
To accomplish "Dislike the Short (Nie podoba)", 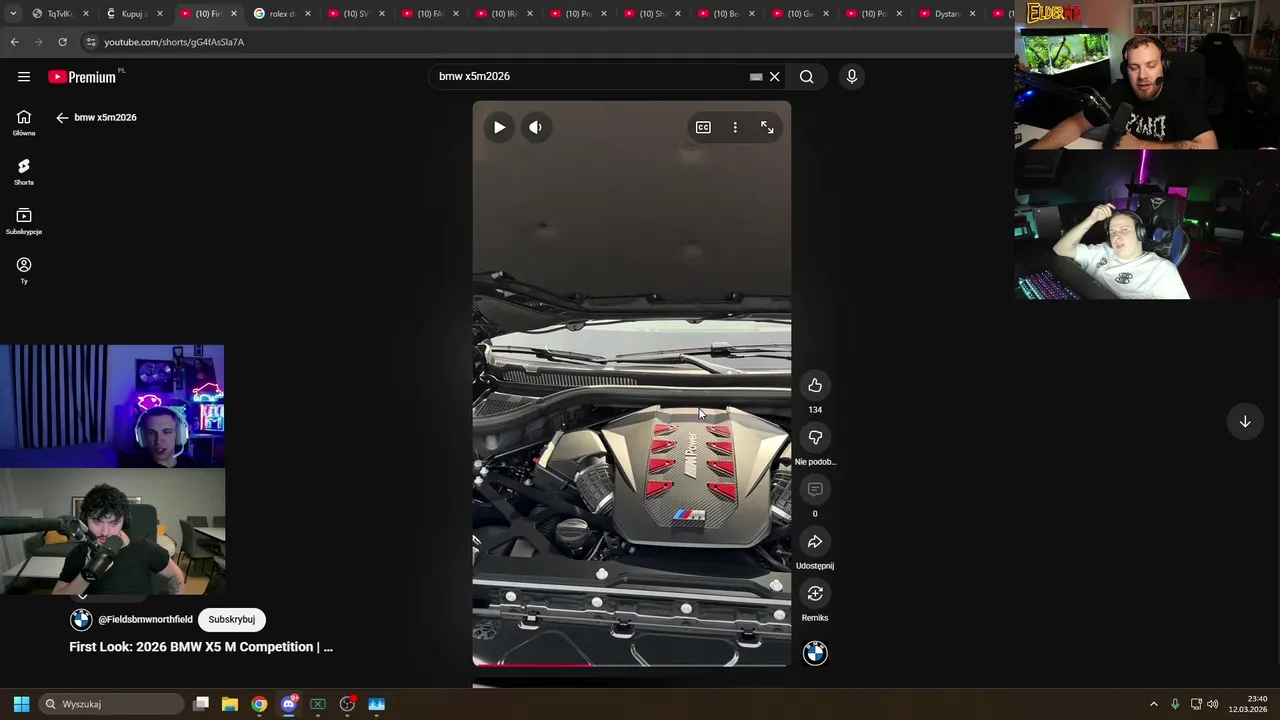I will click(815, 437).
